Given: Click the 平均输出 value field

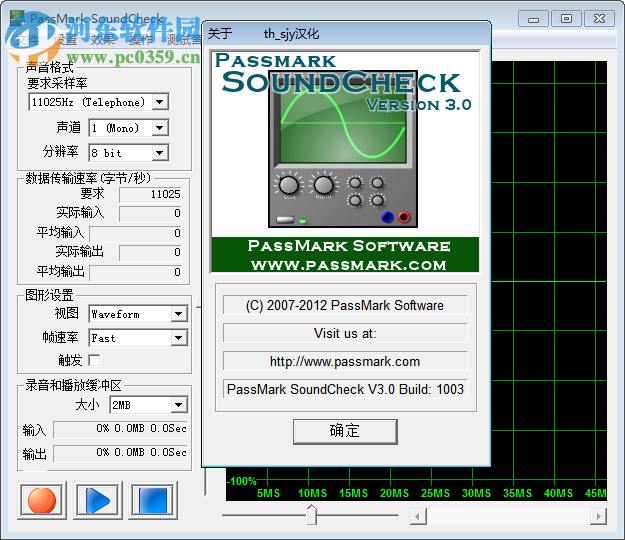Looking at the screenshot, I should click(x=136, y=273).
